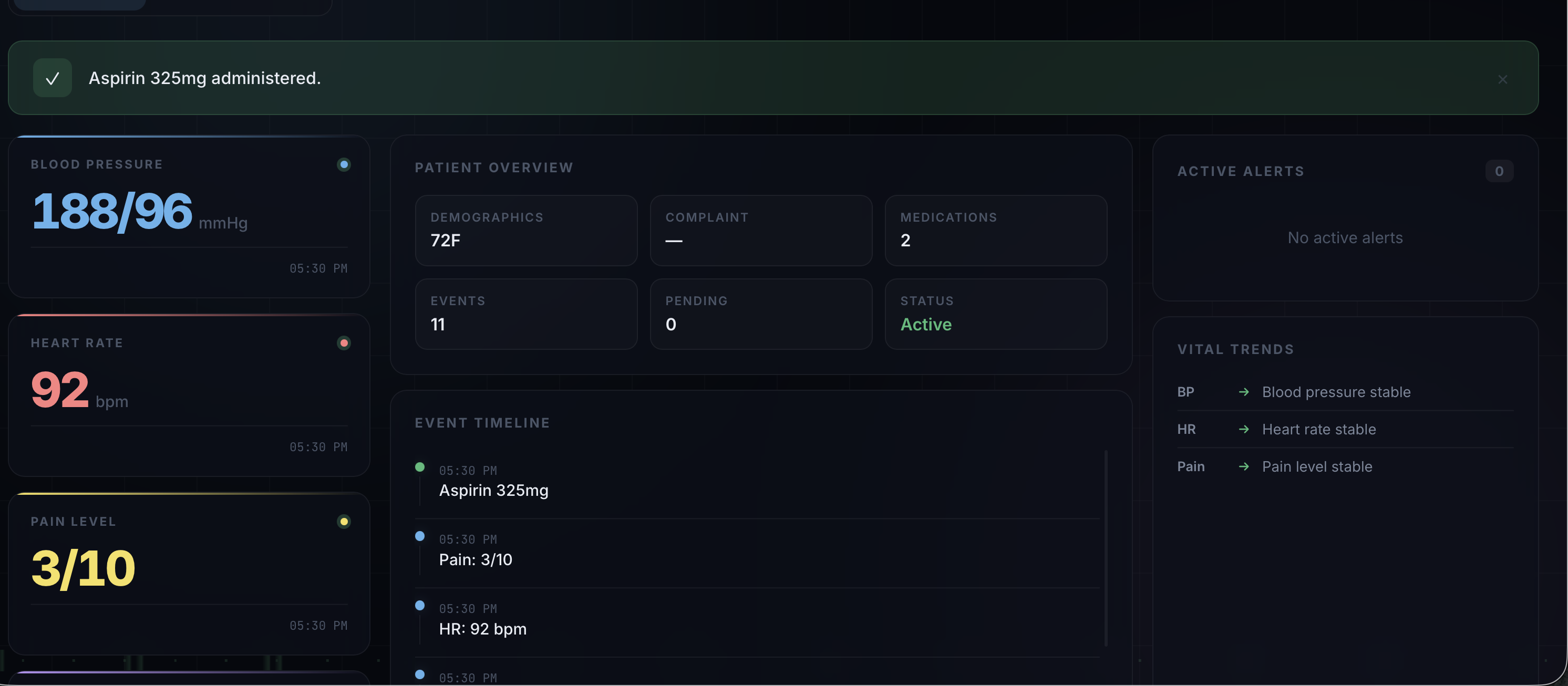Screen dimensions: 1568x686
Task: Select the Events tile showing 11
Action: coord(526,314)
